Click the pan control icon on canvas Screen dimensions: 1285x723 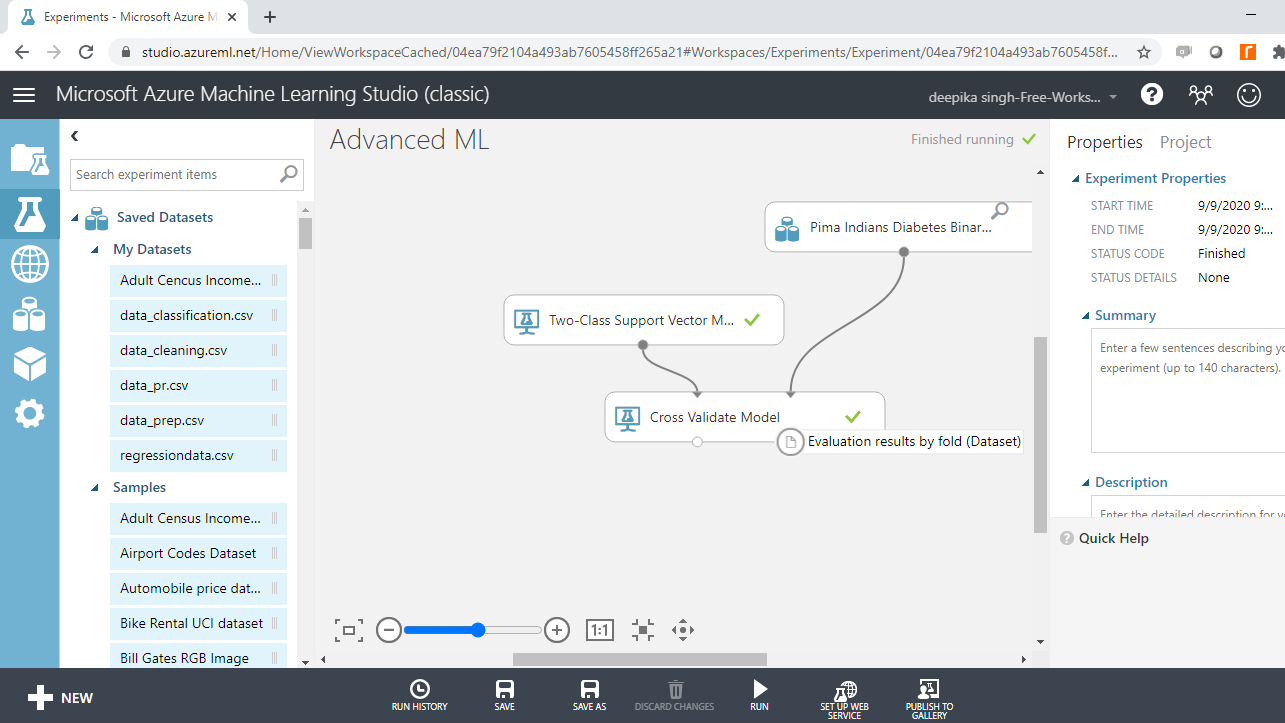point(683,630)
